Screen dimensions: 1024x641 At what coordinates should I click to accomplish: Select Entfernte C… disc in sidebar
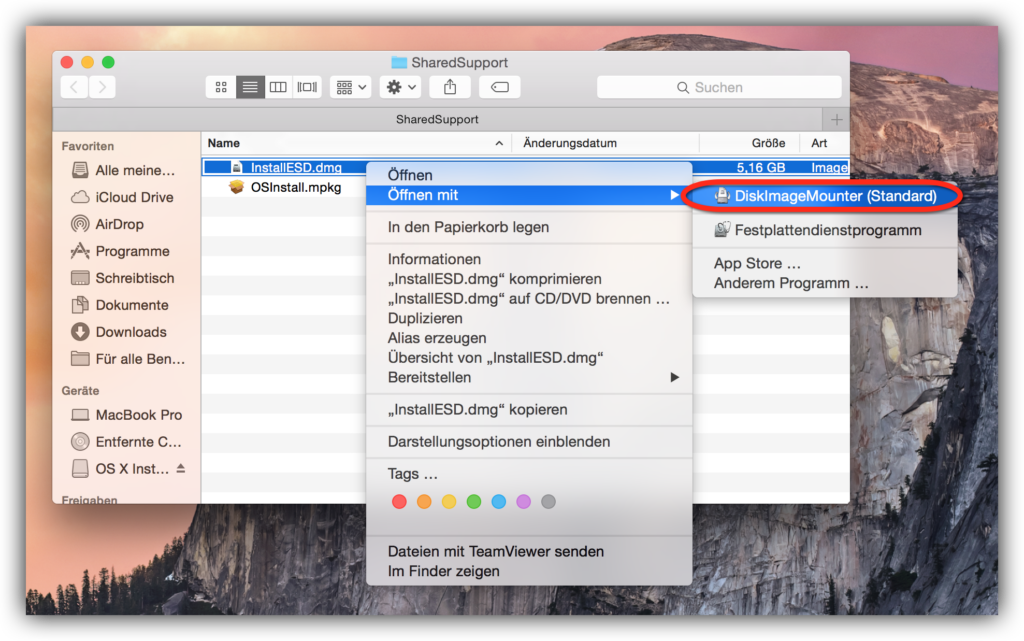click(x=127, y=442)
